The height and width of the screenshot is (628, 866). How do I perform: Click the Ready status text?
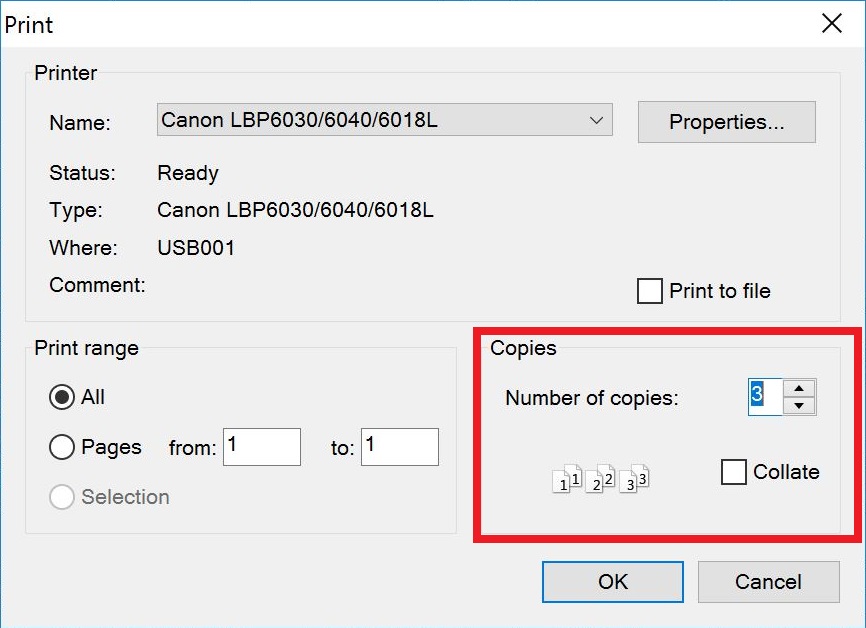click(188, 173)
